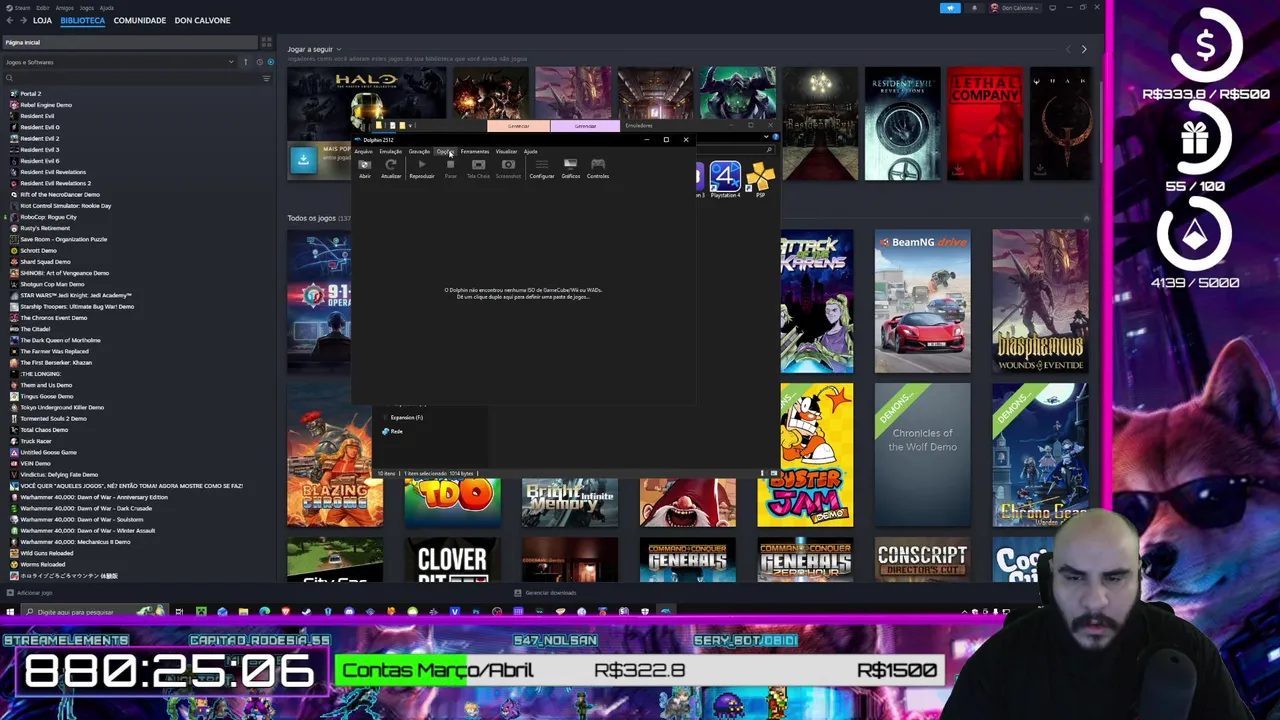Select Worms Reloaded in library list
1280x720 pixels.
pos(42,564)
